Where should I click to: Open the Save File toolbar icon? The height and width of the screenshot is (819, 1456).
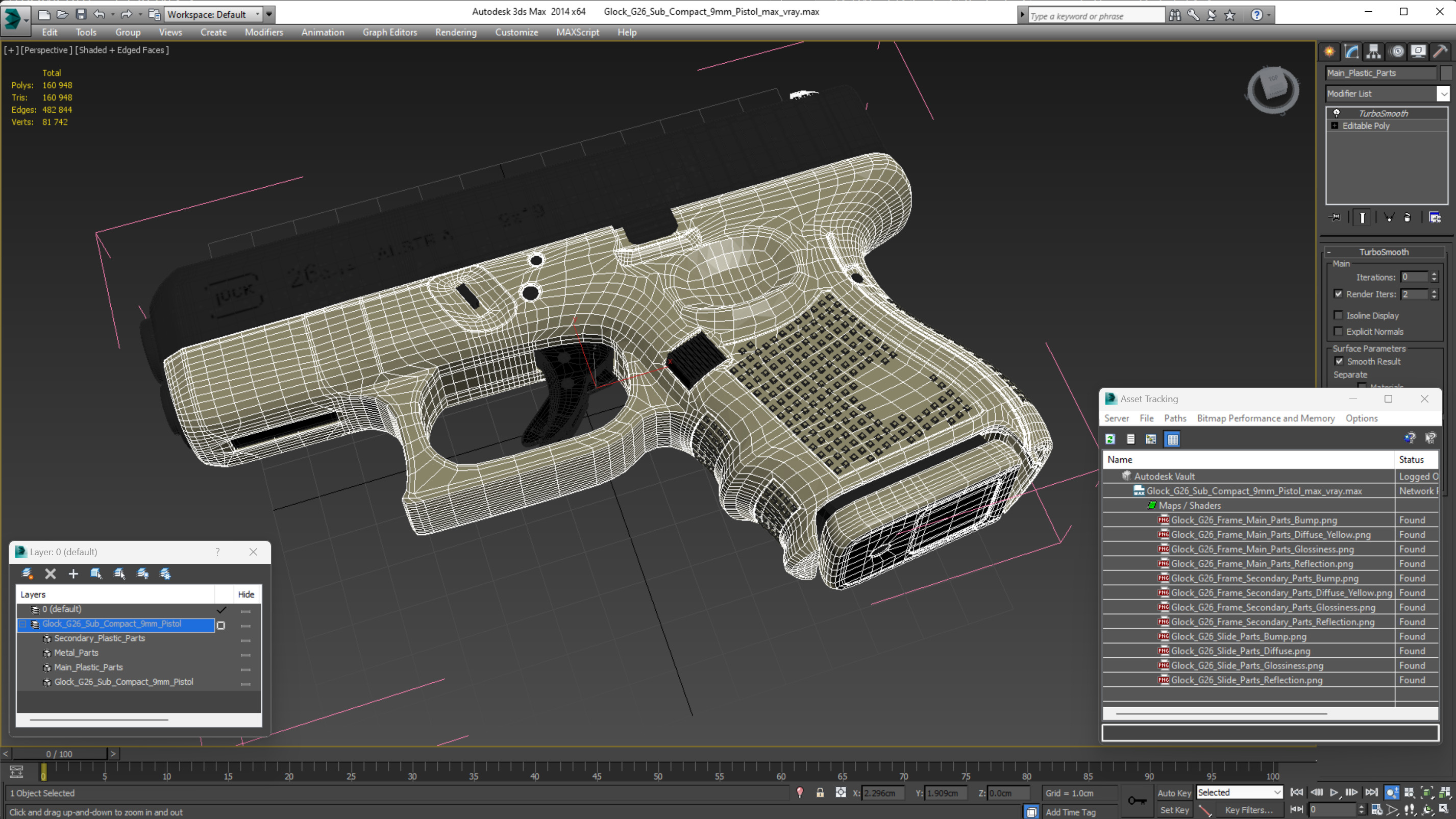coord(81,14)
